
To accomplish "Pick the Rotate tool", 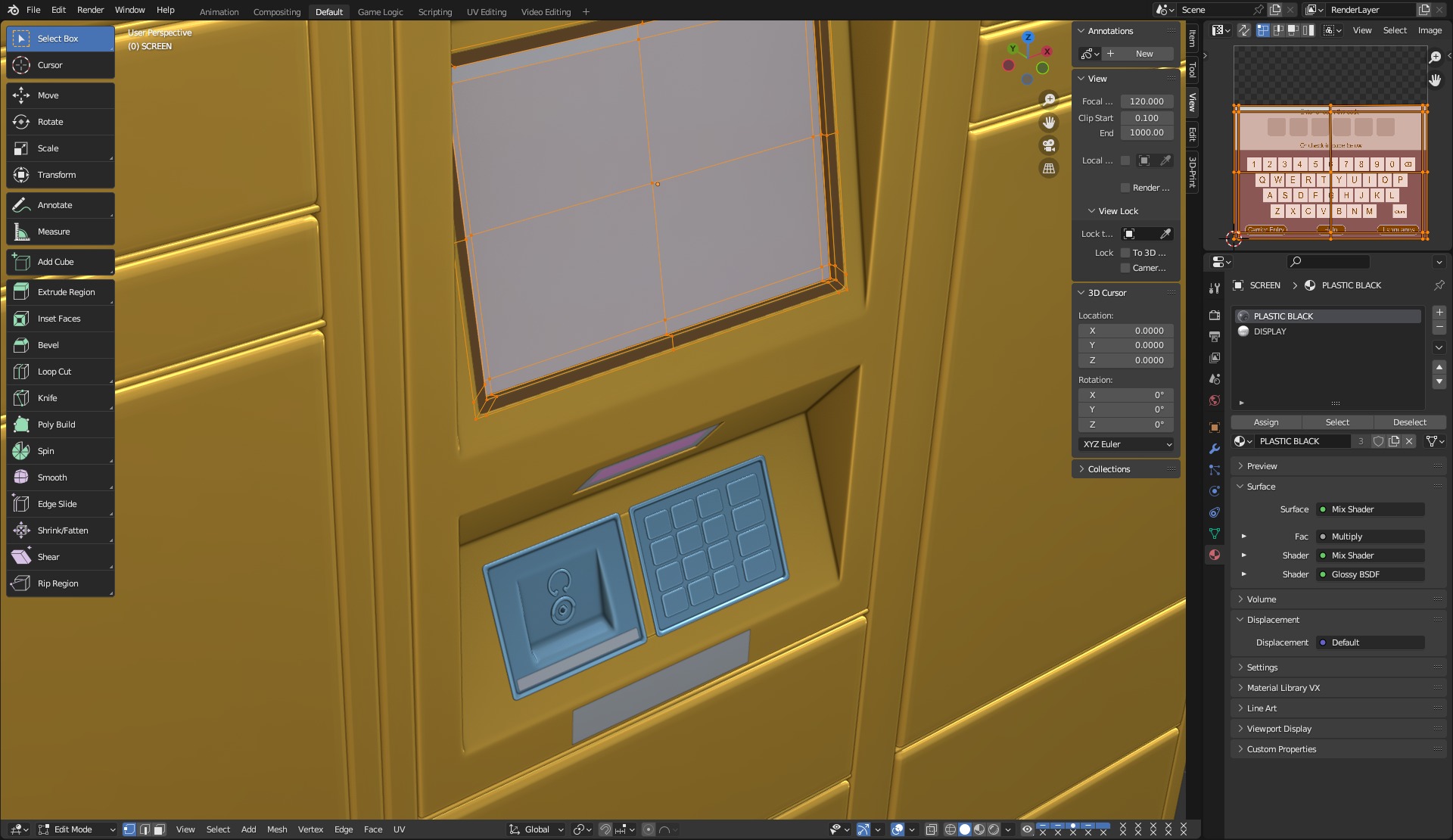I will 61,122.
